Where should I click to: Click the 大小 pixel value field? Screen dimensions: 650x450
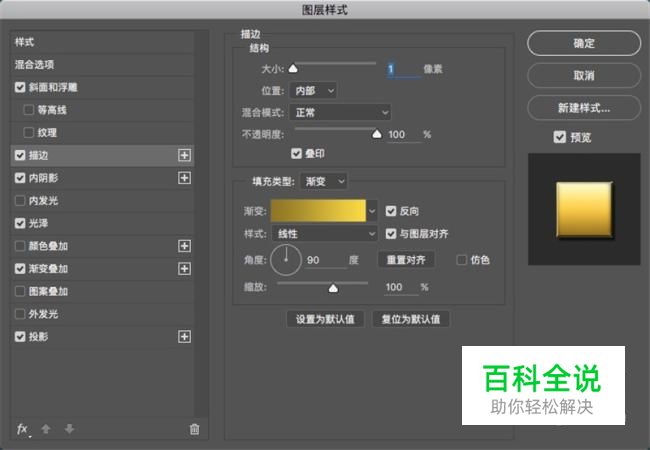404,69
